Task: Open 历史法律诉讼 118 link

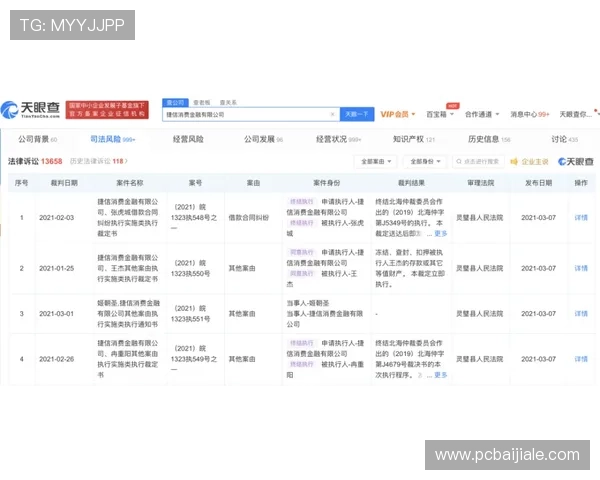Action: 99,161
